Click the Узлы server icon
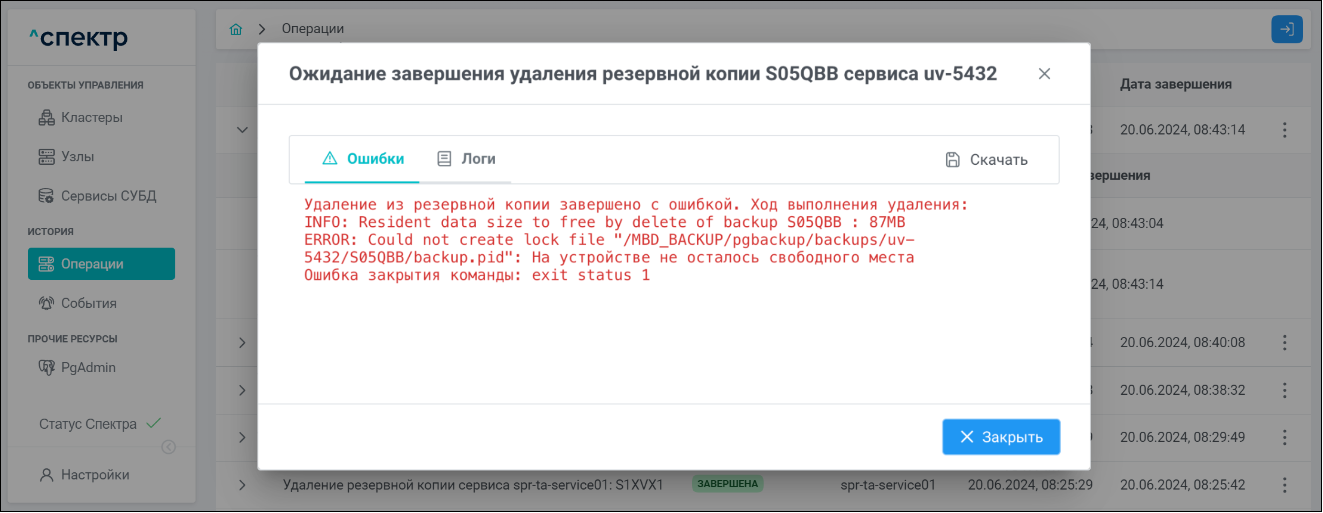Image resolution: width=1323 pixels, height=513 pixels. tap(46, 157)
